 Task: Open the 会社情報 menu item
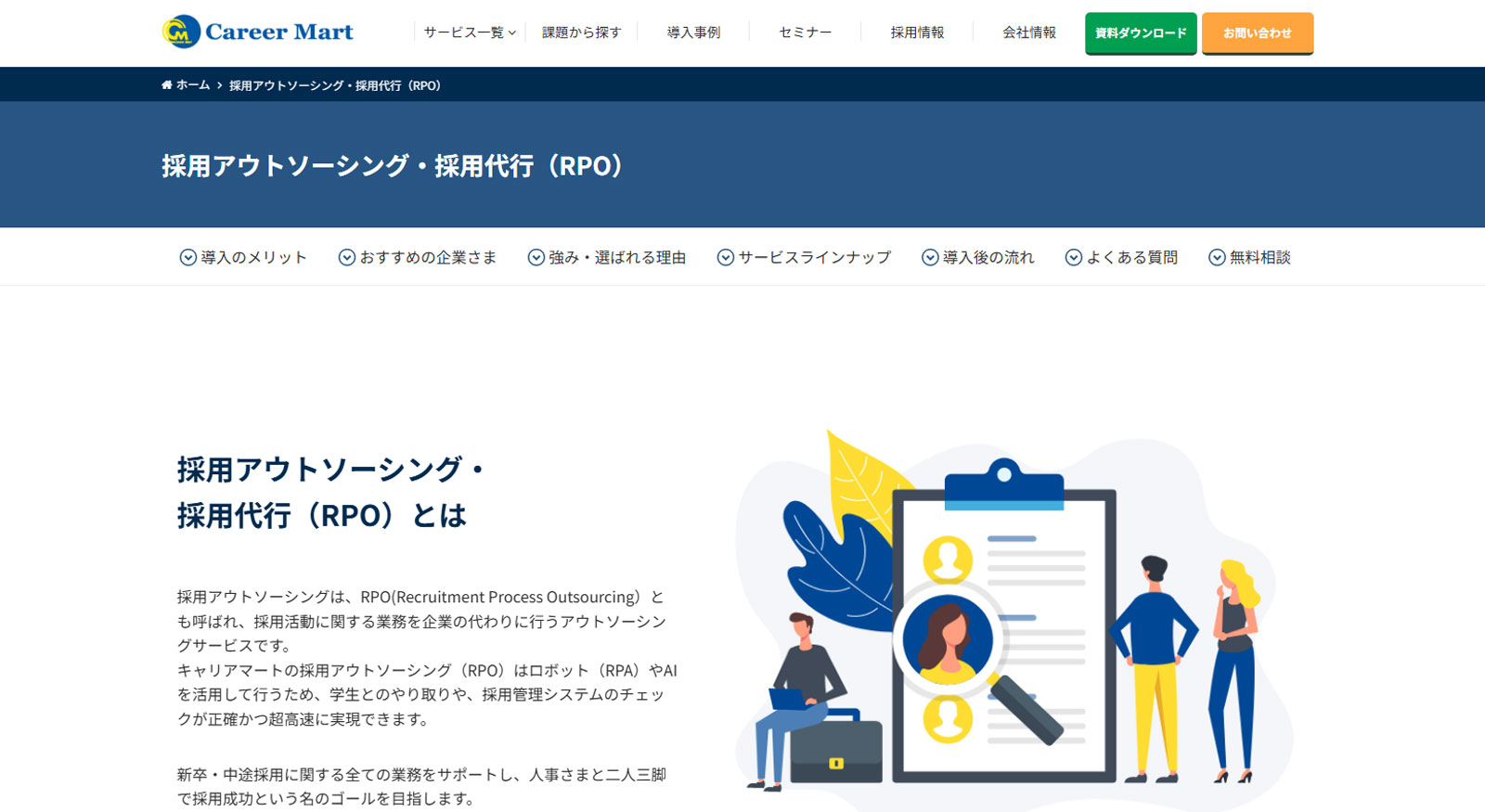(x=1029, y=32)
